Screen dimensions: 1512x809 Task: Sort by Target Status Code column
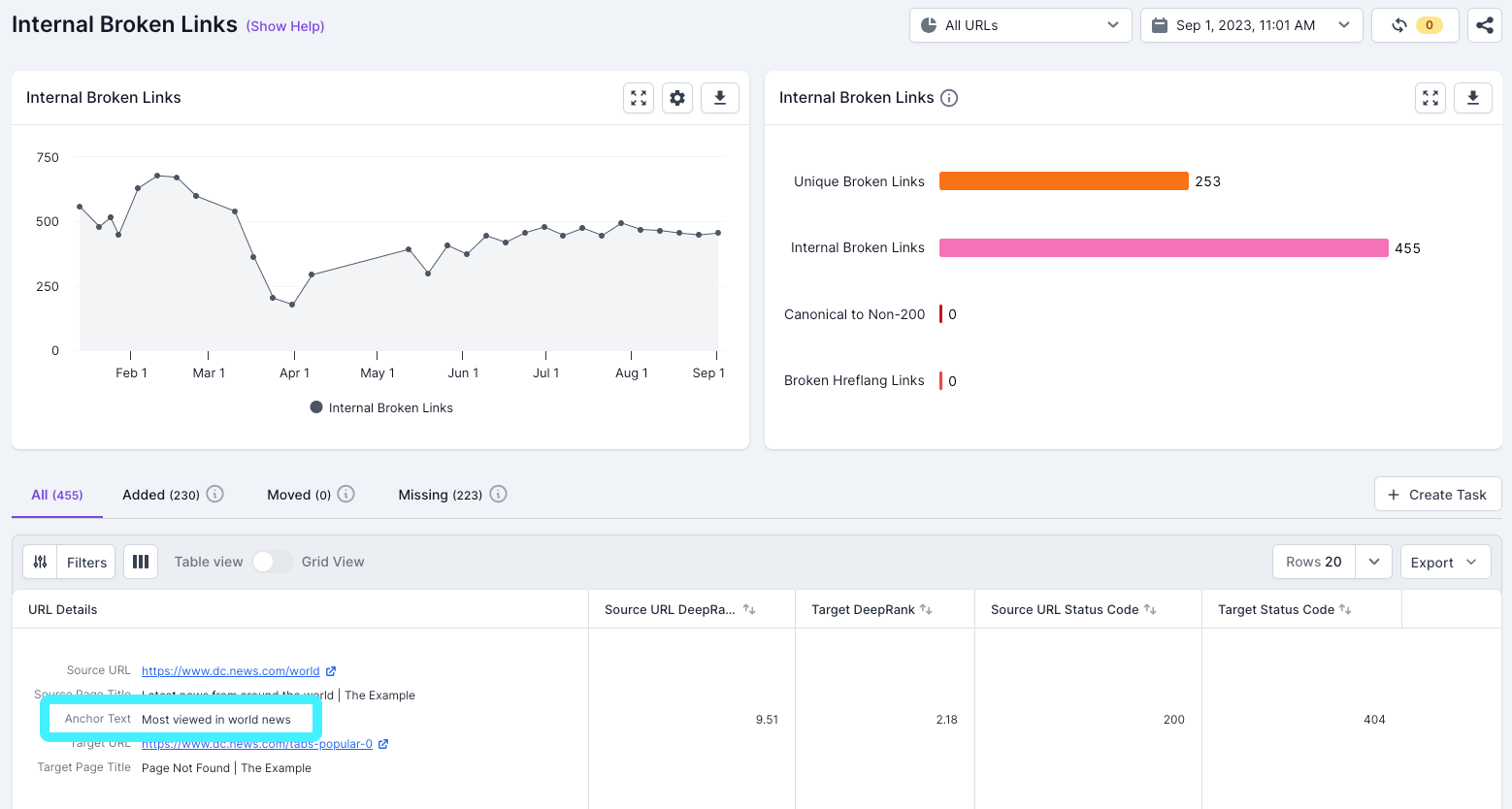point(1345,609)
